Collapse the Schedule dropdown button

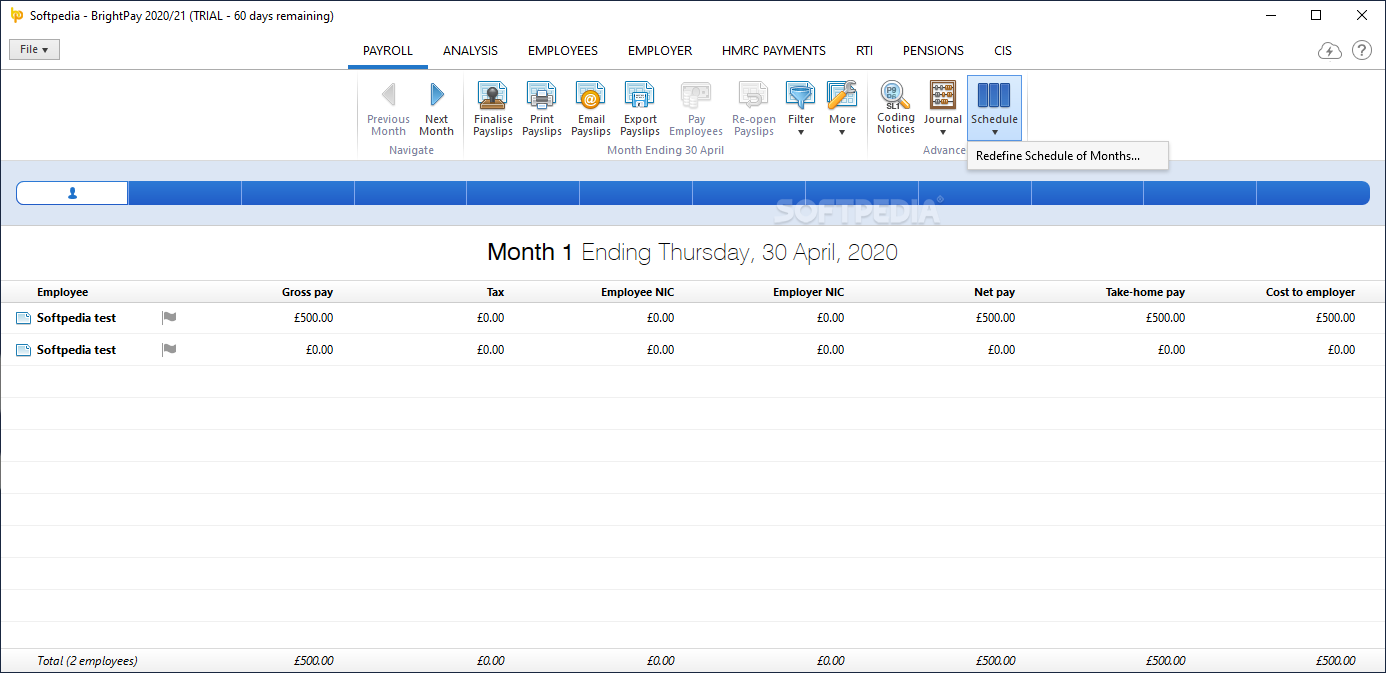click(x=994, y=108)
